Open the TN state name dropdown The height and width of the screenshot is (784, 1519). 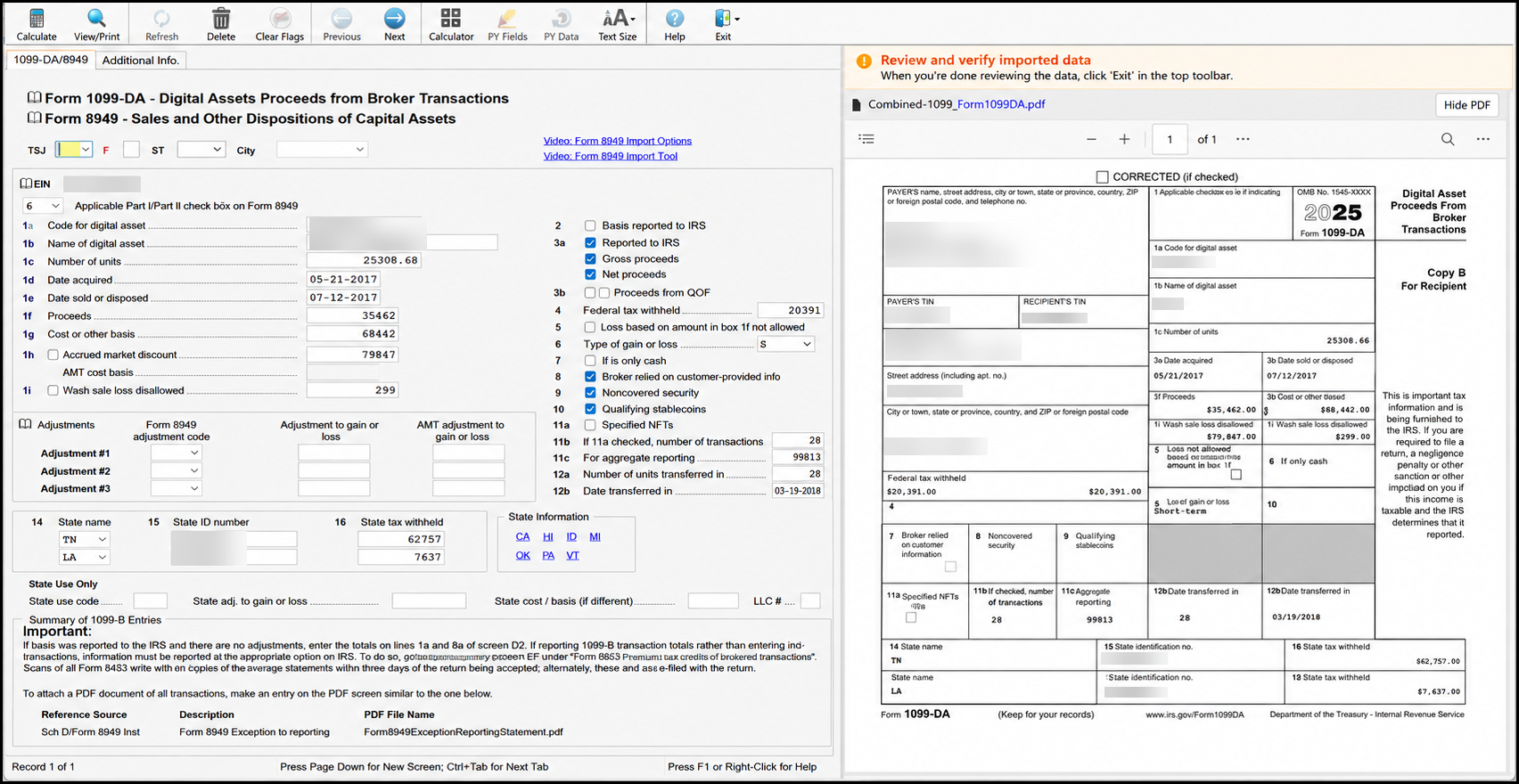pos(85,539)
